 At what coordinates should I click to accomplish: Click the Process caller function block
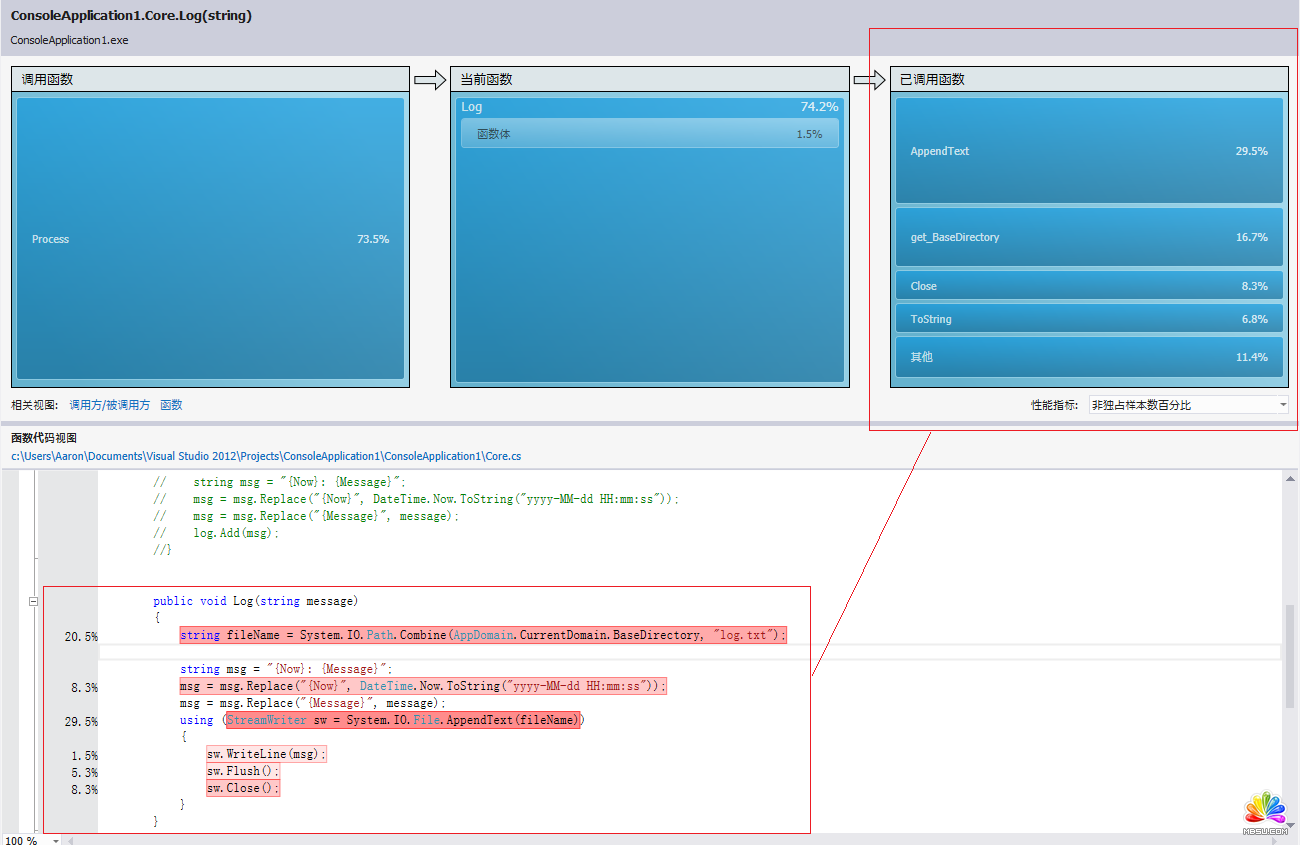tap(210, 239)
